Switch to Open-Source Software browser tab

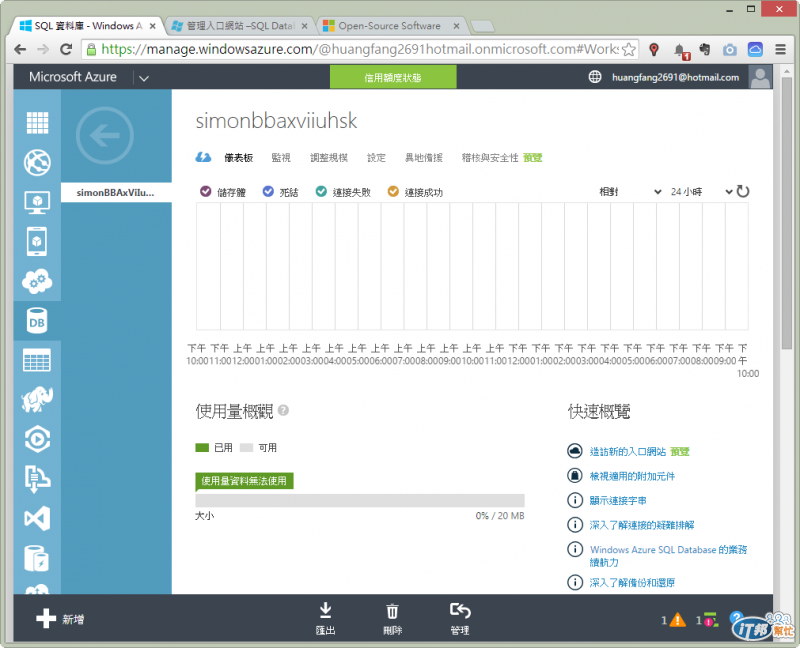pyautogui.click(x=389, y=26)
